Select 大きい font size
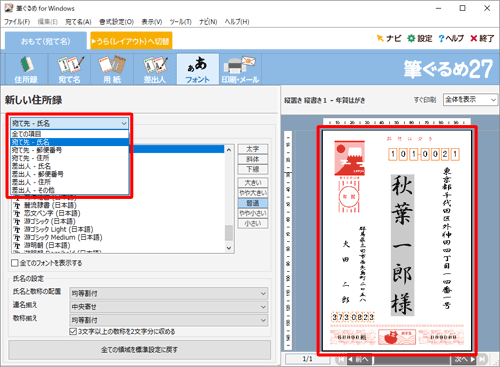This screenshot has width=500, height=367. pos(253,183)
